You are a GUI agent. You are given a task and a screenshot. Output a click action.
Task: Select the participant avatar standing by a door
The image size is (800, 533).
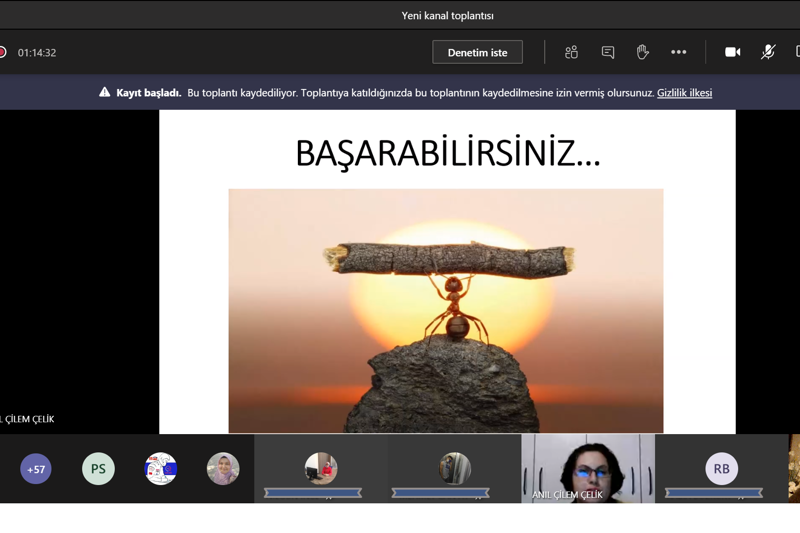[455, 468]
